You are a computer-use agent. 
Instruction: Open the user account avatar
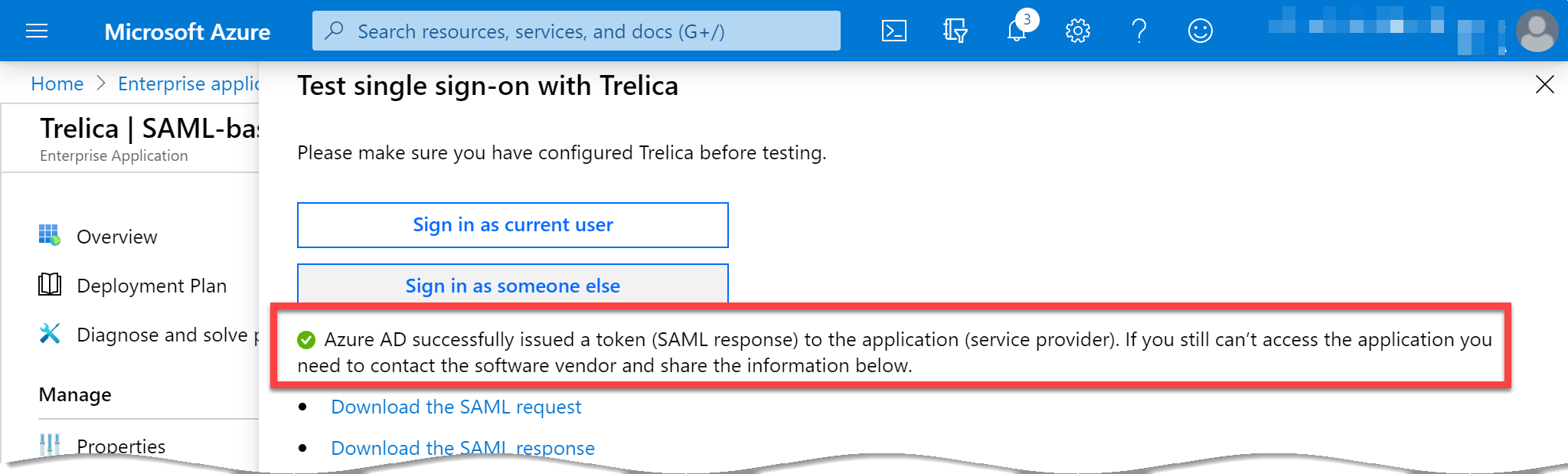pos(1537,31)
